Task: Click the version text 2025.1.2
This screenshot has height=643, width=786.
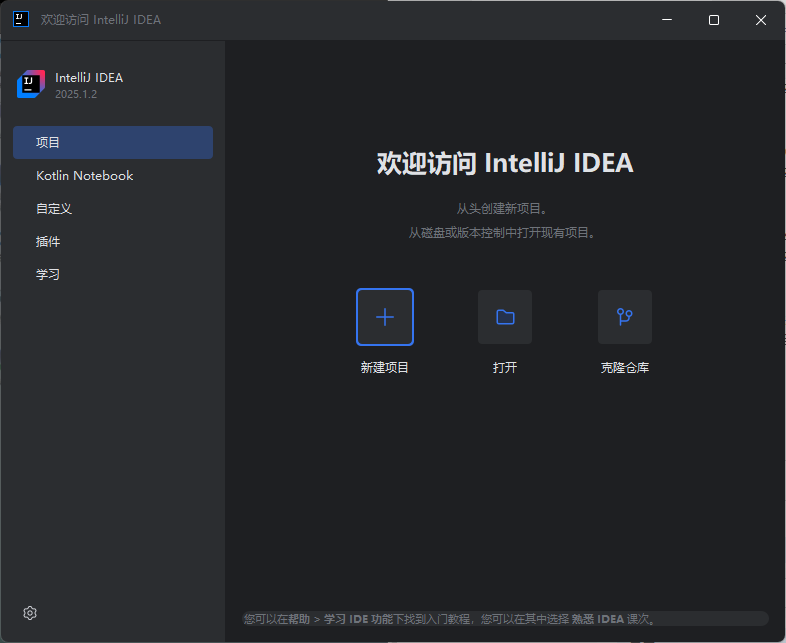Action: pos(76,94)
